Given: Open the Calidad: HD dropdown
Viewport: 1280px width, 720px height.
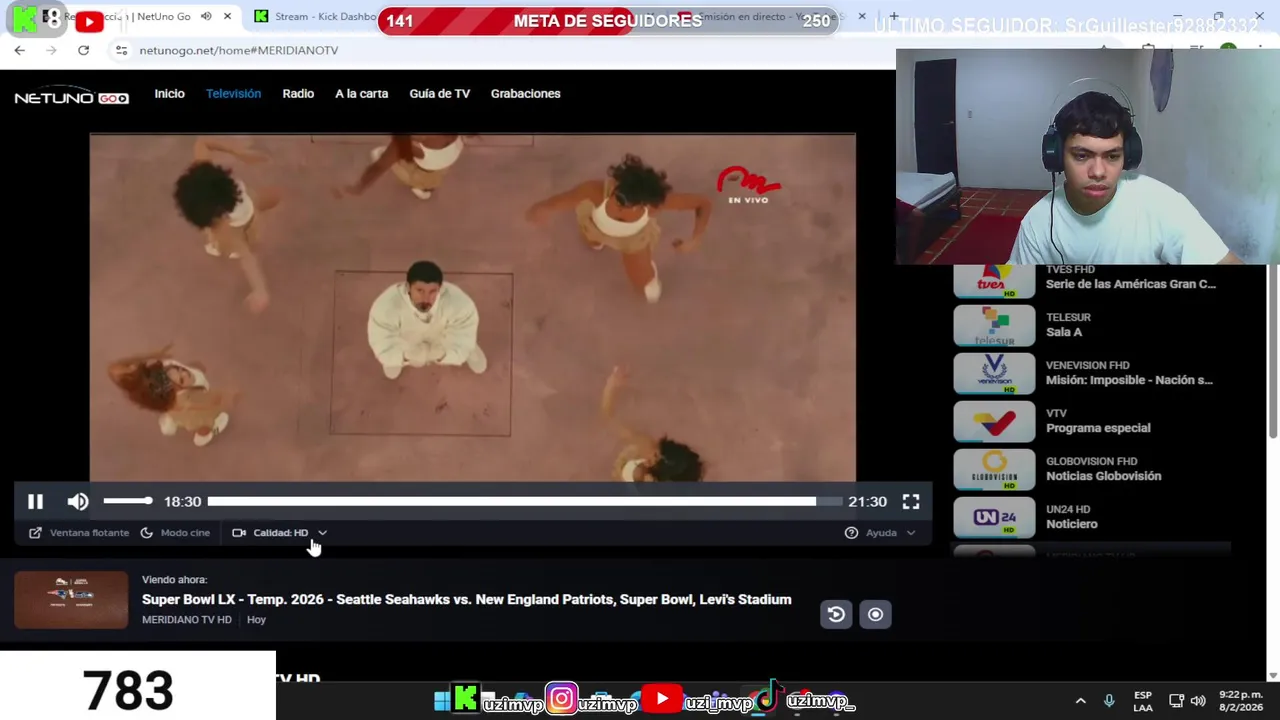Looking at the screenshot, I should click(x=280, y=533).
